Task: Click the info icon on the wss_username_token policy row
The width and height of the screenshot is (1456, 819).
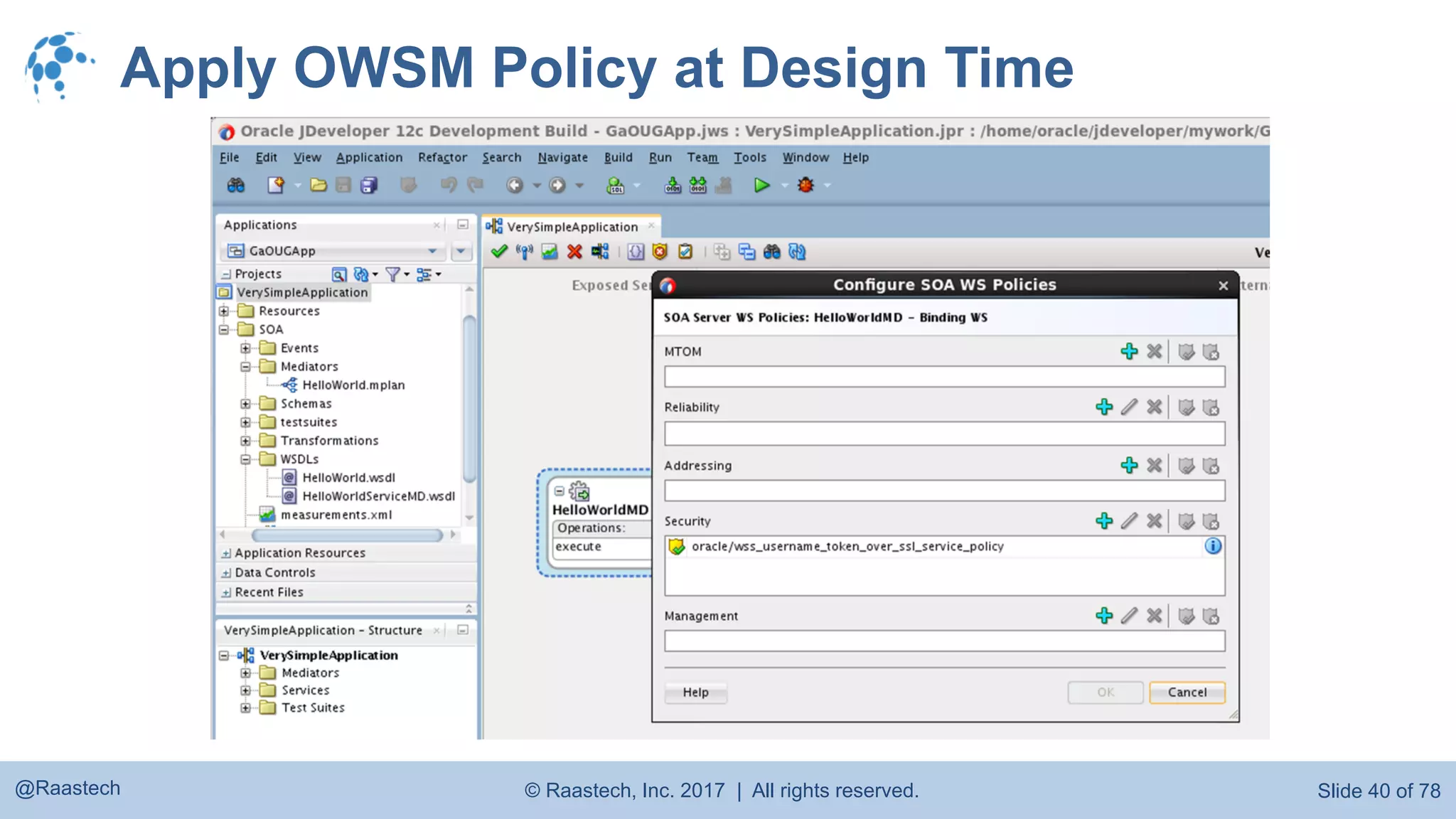Action: pyautogui.click(x=1213, y=546)
